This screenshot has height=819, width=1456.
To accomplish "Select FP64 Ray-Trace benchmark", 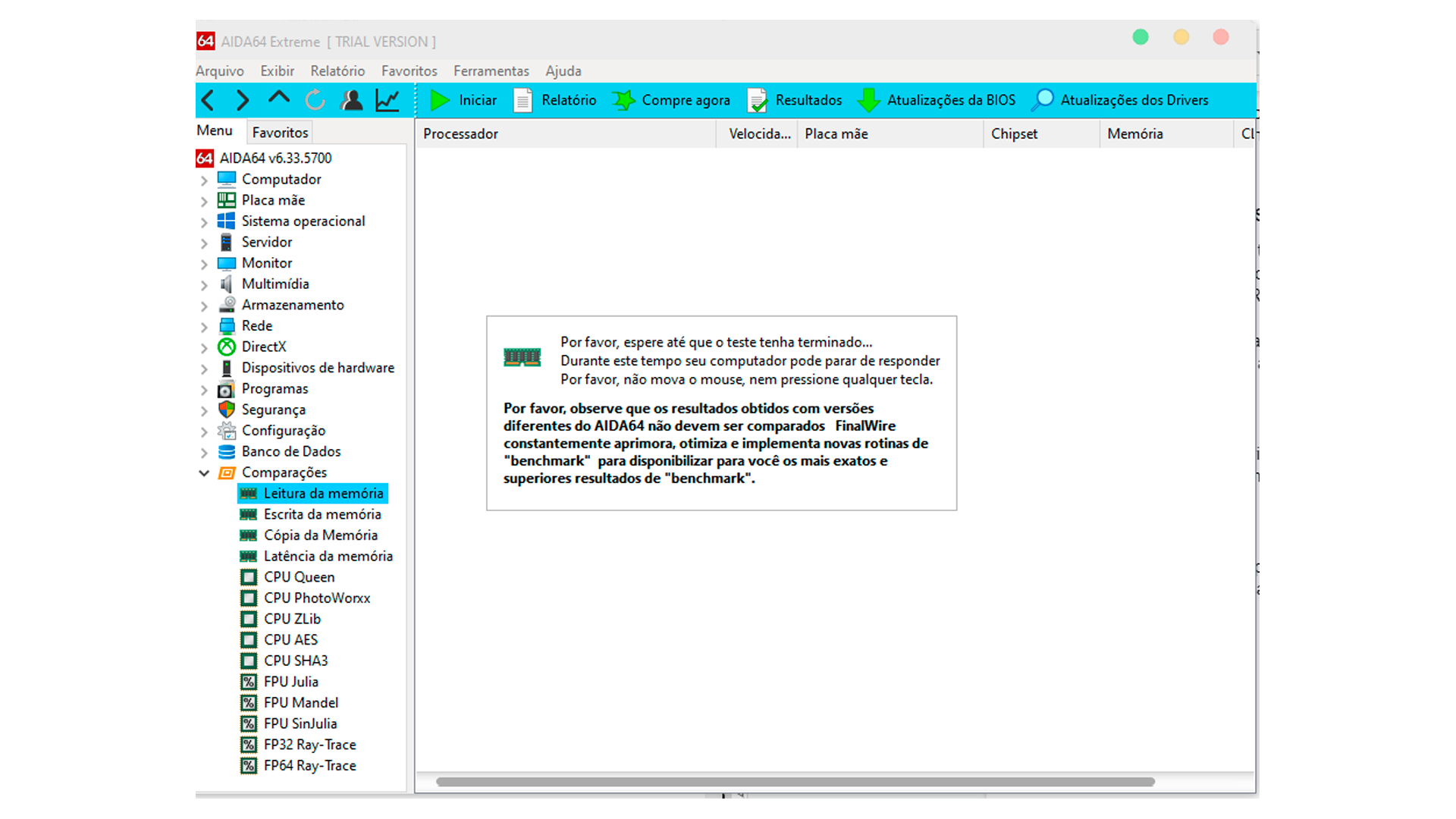I will point(299,766).
